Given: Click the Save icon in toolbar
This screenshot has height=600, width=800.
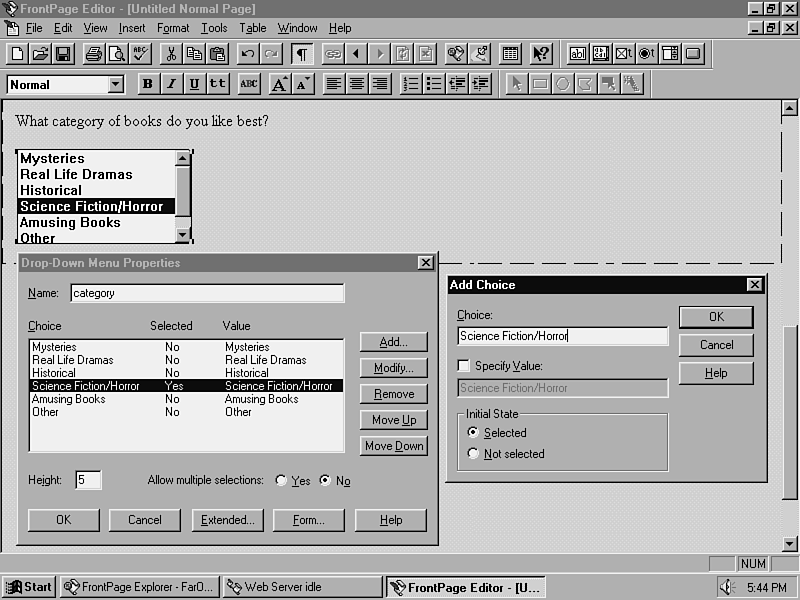Looking at the screenshot, I should [x=63, y=54].
